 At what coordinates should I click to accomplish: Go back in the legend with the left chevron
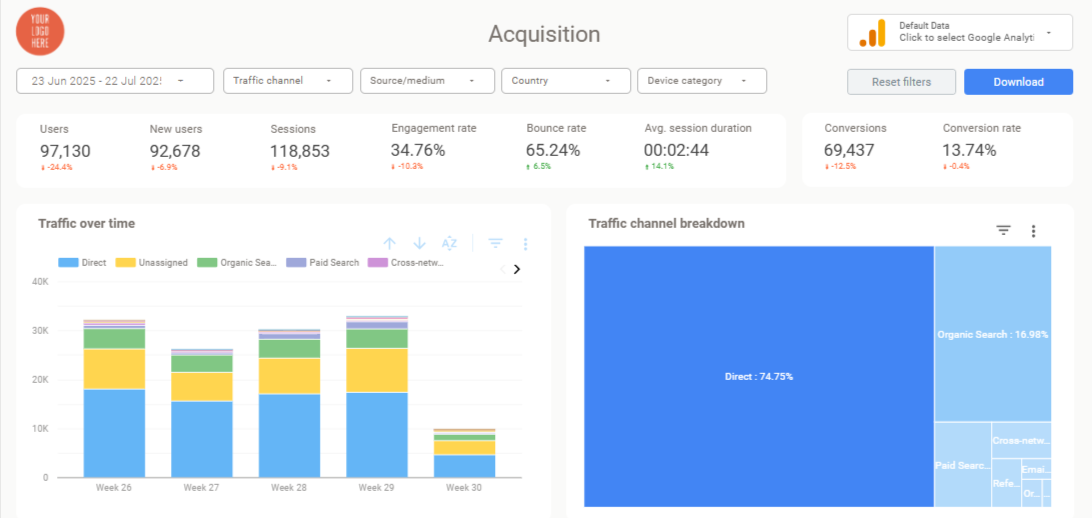(504, 269)
